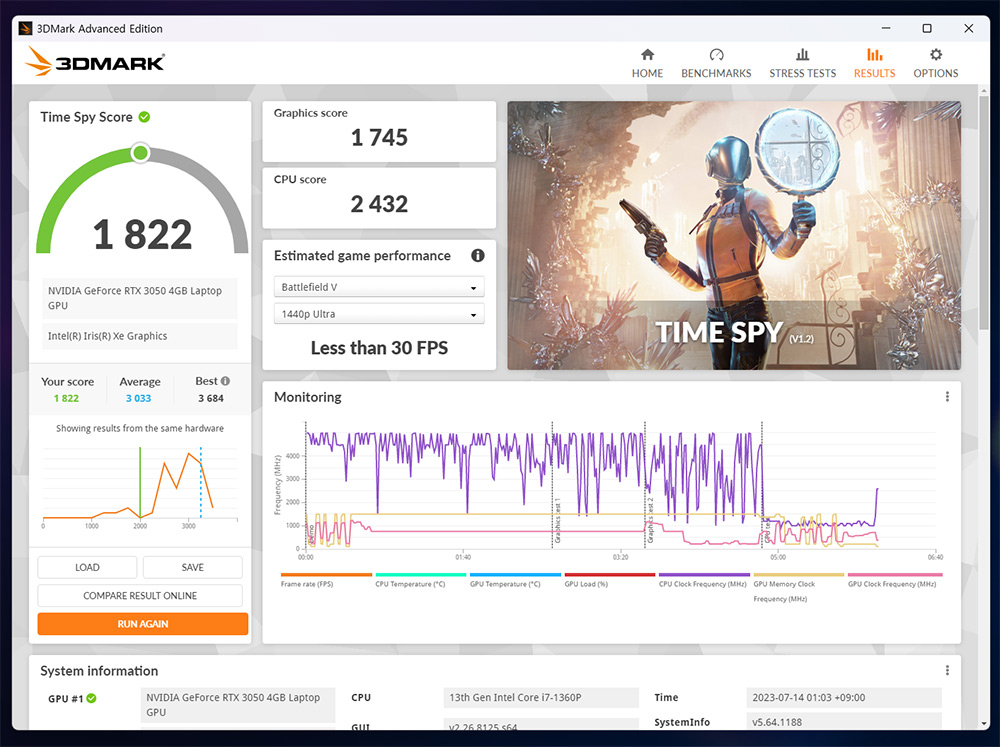The image size is (1000, 747).
Task: Click the Average score 3 033
Action: [x=138, y=398]
